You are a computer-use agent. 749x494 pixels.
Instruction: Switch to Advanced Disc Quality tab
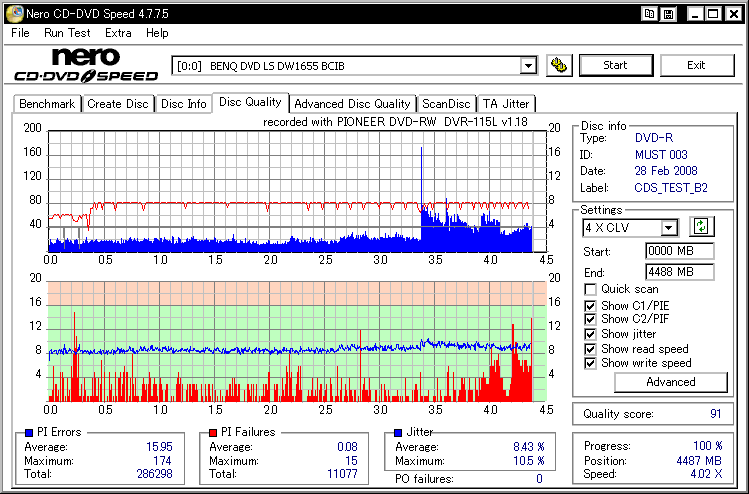[x=352, y=104]
